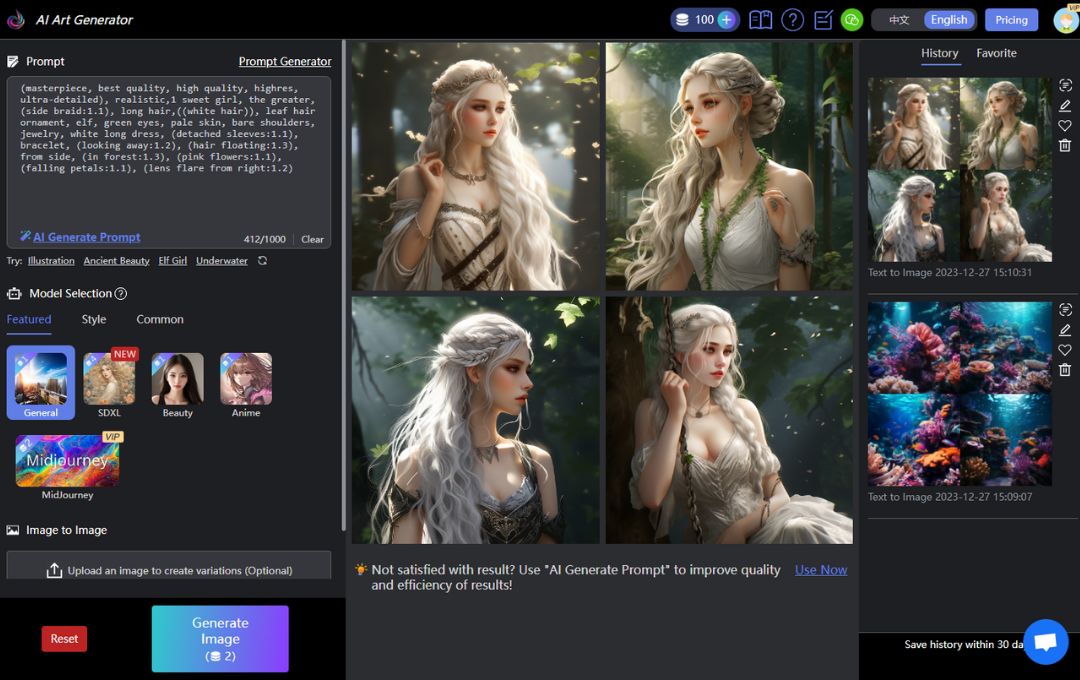This screenshot has height=680, width=1080.
Task: Open the tutorial book icon
Action: tap(760, 20)
